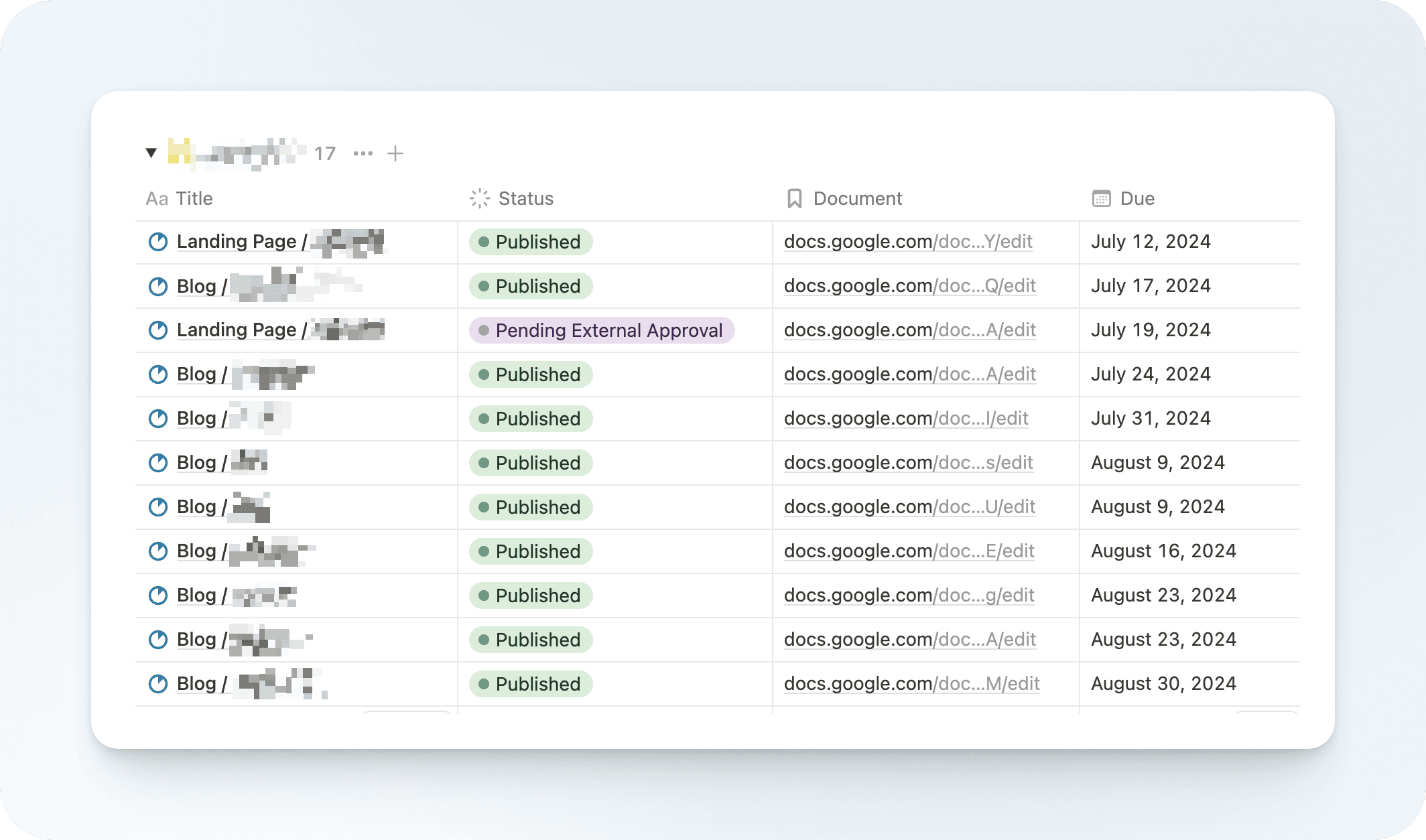Open Status column header menu
This screenshot has width=1426, height=840.
tap(526, 199)
